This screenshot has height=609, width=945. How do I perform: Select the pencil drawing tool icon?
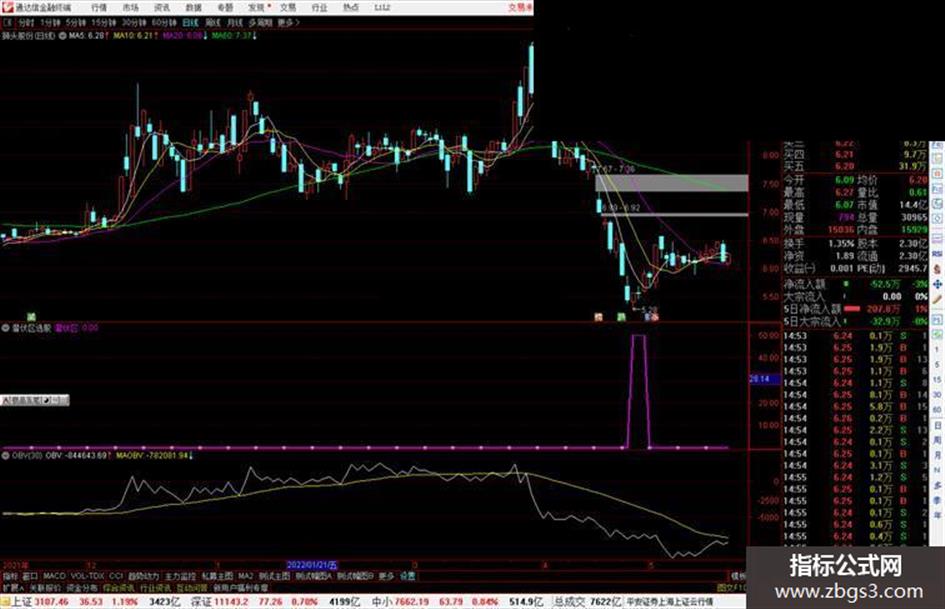coord(937,299)
